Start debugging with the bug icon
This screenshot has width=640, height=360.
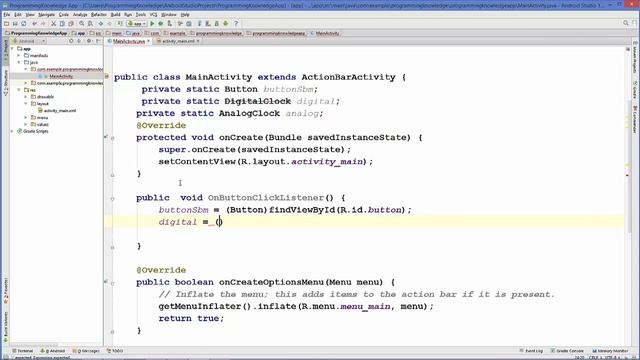161,24
